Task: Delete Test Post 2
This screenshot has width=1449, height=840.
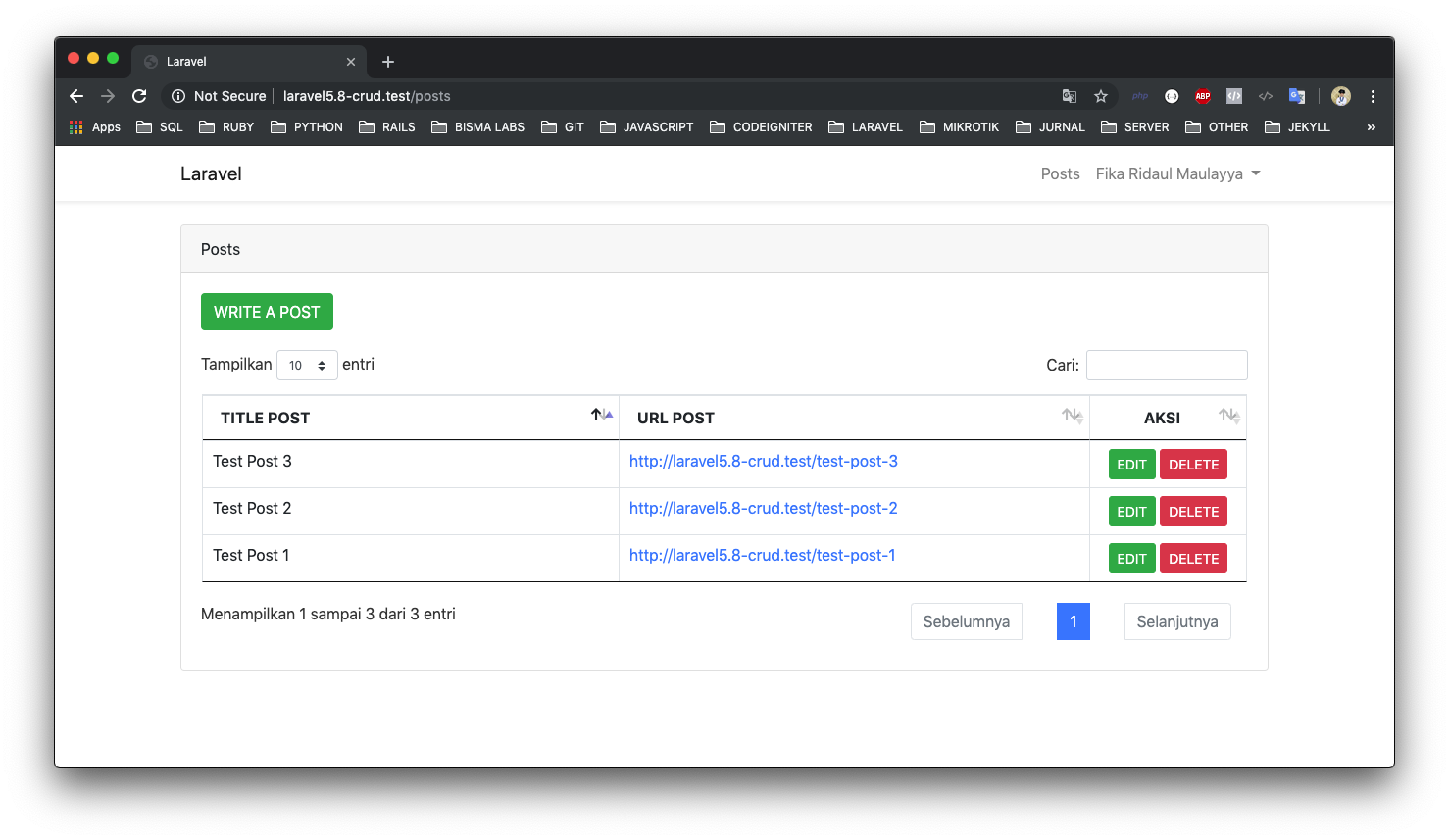Action: [x=1193, y=512]
